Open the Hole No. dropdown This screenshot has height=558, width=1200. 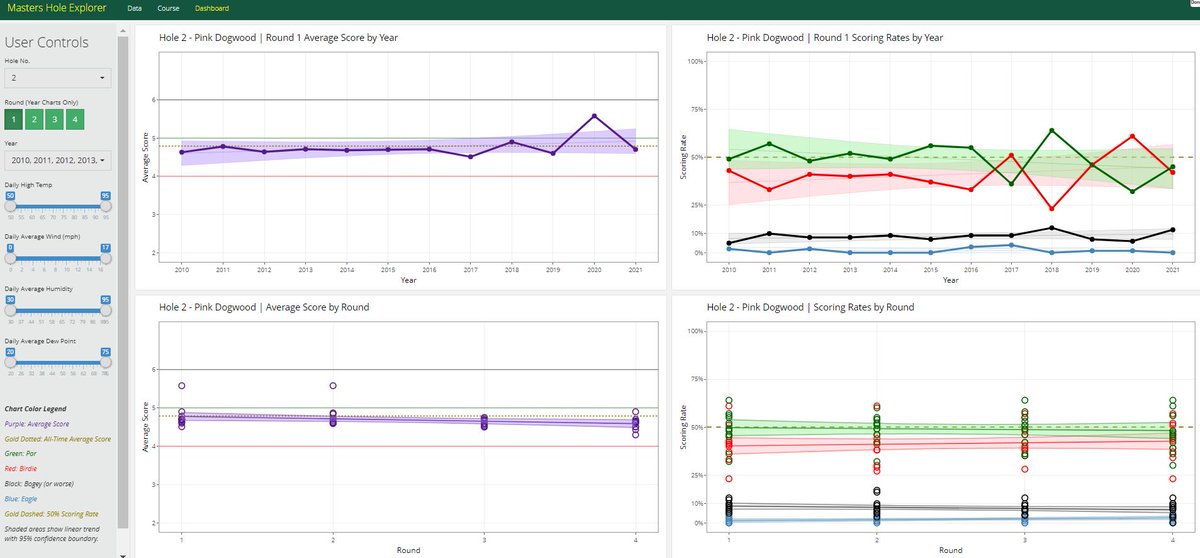(x=58, y=78)
